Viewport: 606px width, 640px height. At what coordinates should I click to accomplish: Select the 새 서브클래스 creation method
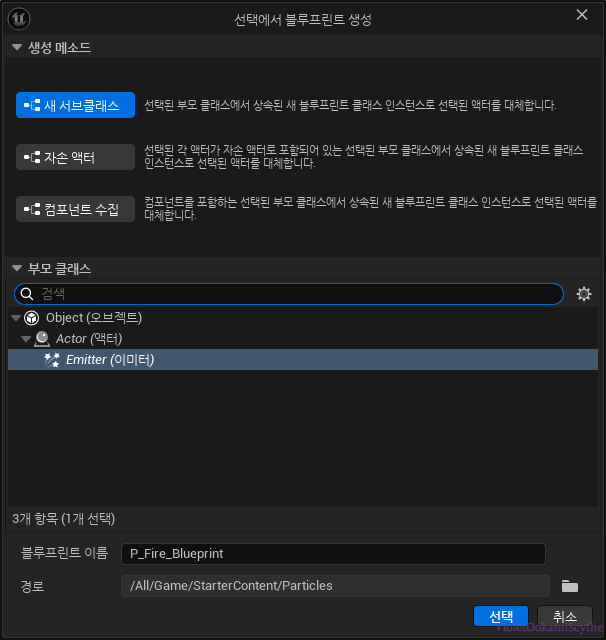[x=75, y=105]
